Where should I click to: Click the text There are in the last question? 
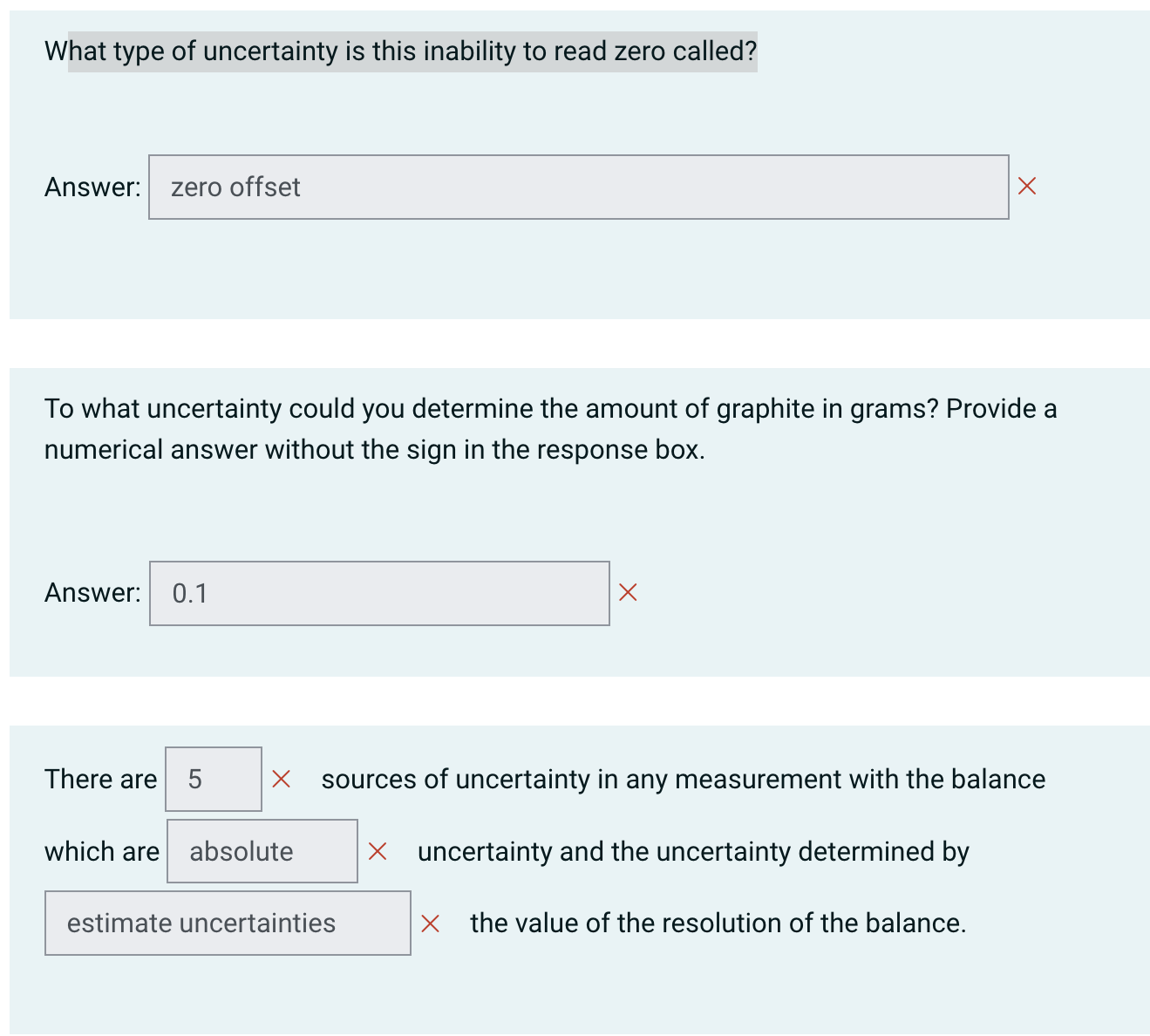[100, 778]
